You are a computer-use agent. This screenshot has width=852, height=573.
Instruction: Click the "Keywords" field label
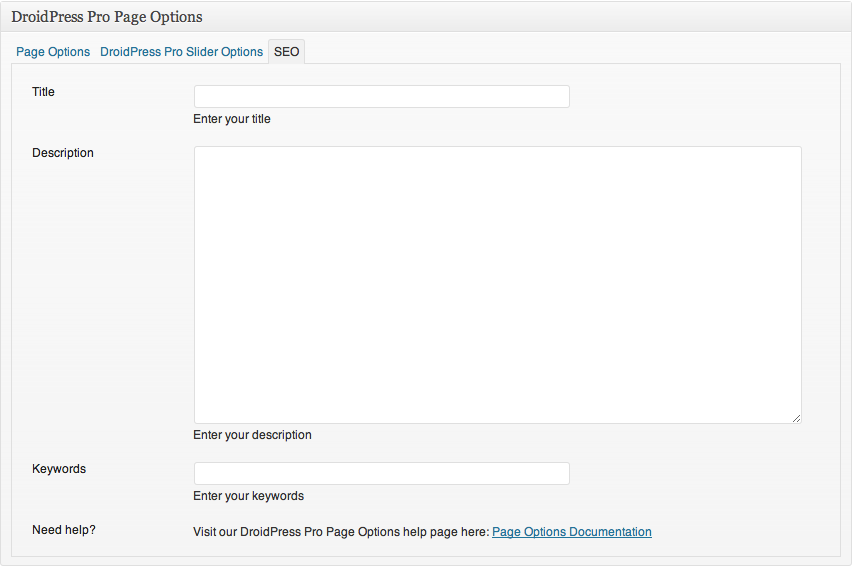(59, 469)
